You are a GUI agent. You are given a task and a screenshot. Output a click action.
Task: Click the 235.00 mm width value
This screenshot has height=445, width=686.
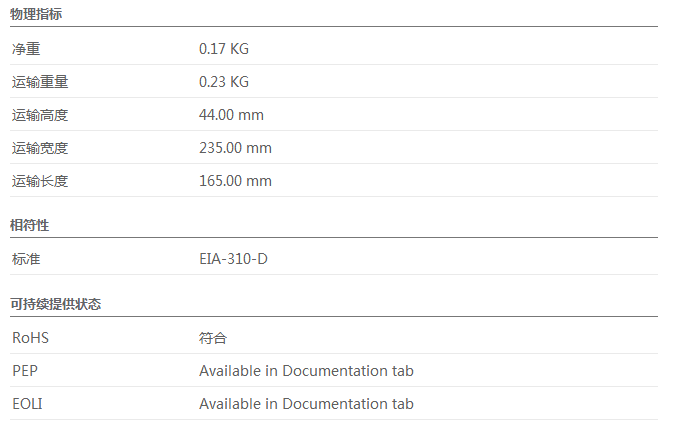pos(235,148)
